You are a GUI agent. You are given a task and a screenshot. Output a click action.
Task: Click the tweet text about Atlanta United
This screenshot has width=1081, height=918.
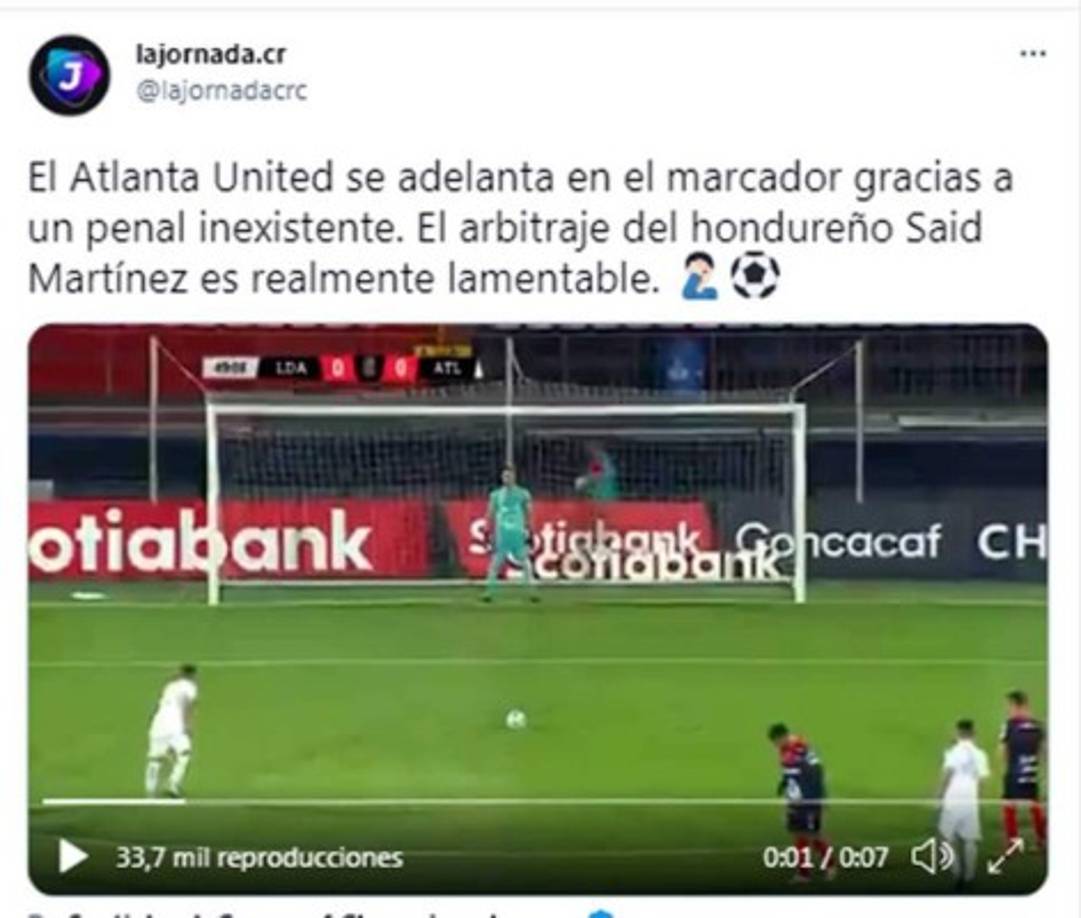click(521, 227)
